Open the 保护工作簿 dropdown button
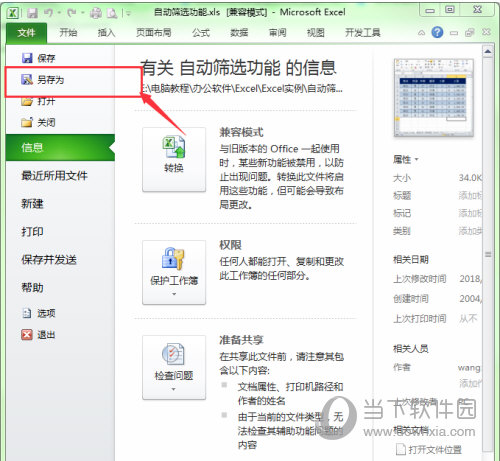The image size is (500, 461). point(174,272)
